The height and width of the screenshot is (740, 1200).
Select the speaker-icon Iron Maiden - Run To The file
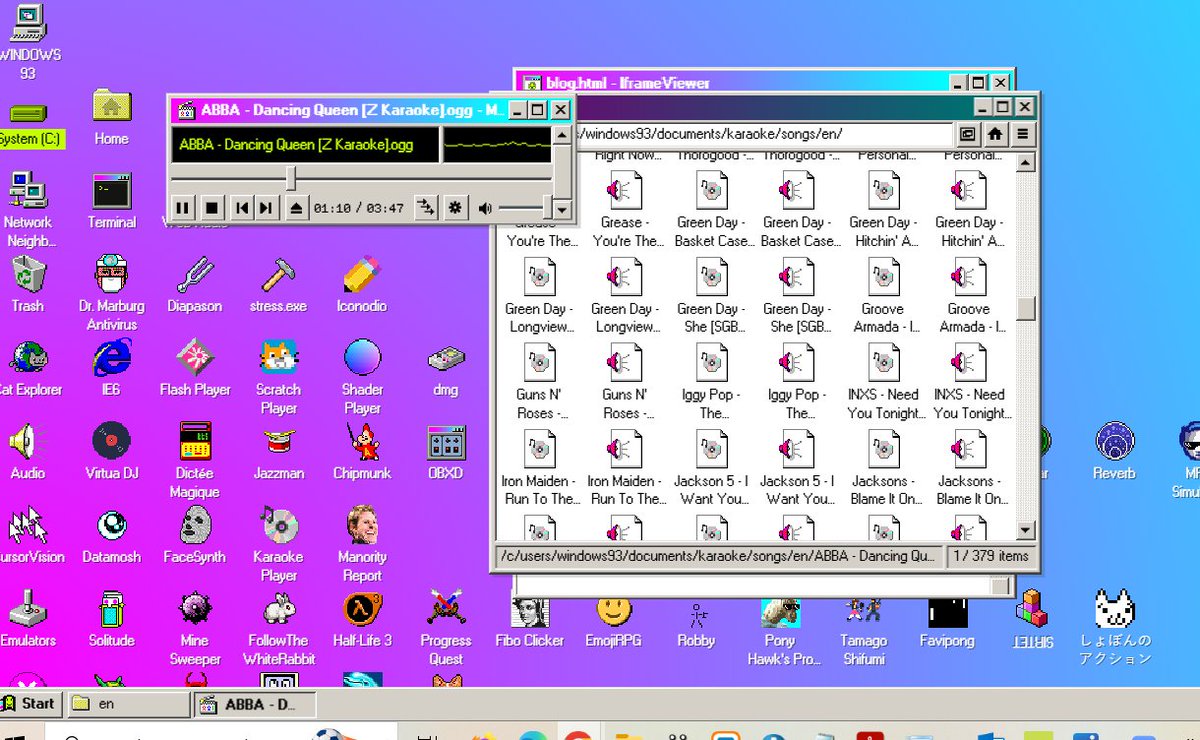626,469
